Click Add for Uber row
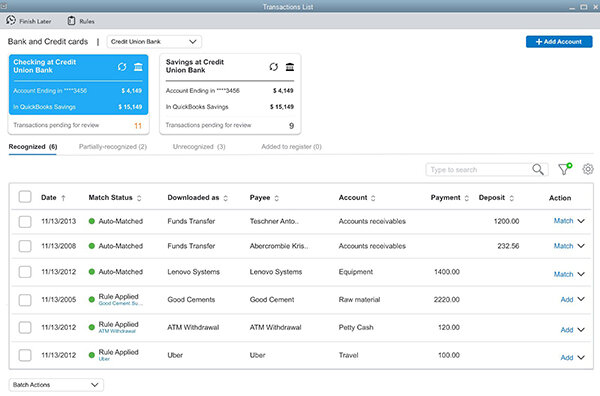This screenshot has width=600, height=396. tap(567, 357)
